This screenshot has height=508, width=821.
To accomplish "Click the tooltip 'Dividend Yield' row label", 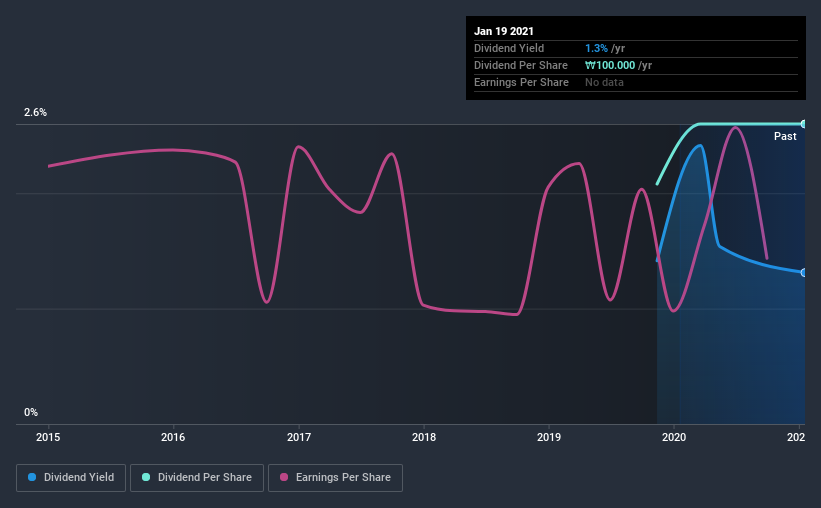I will click(509, 48).
